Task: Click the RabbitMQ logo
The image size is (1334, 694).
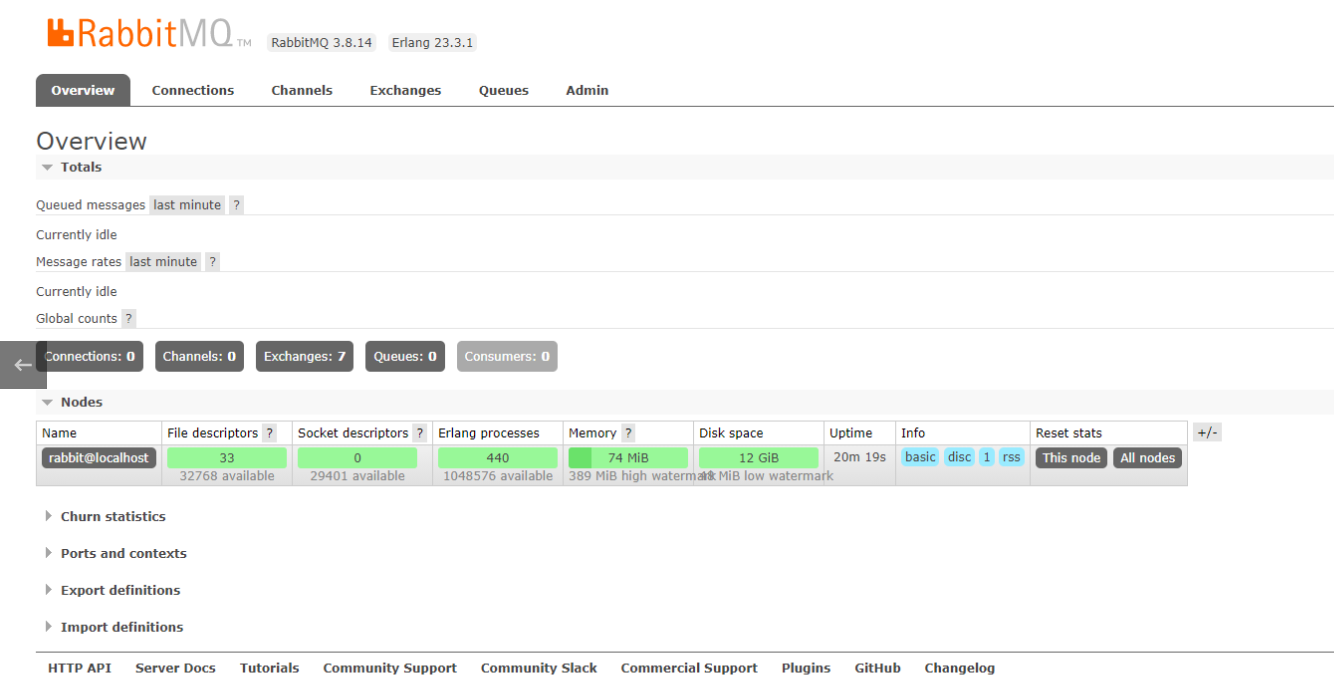Action: [149, 33]
